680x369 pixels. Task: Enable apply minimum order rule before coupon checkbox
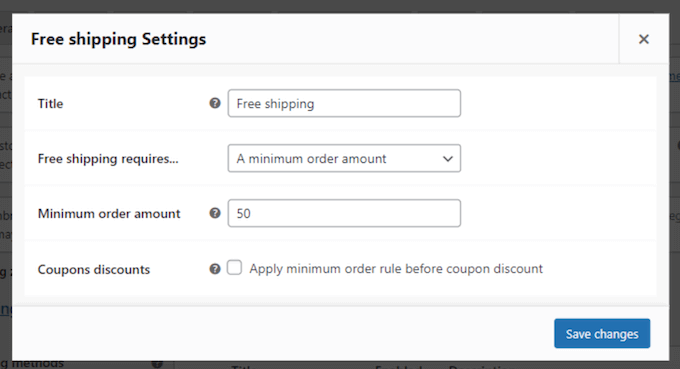pyautogui.click(x=235, y=268)
